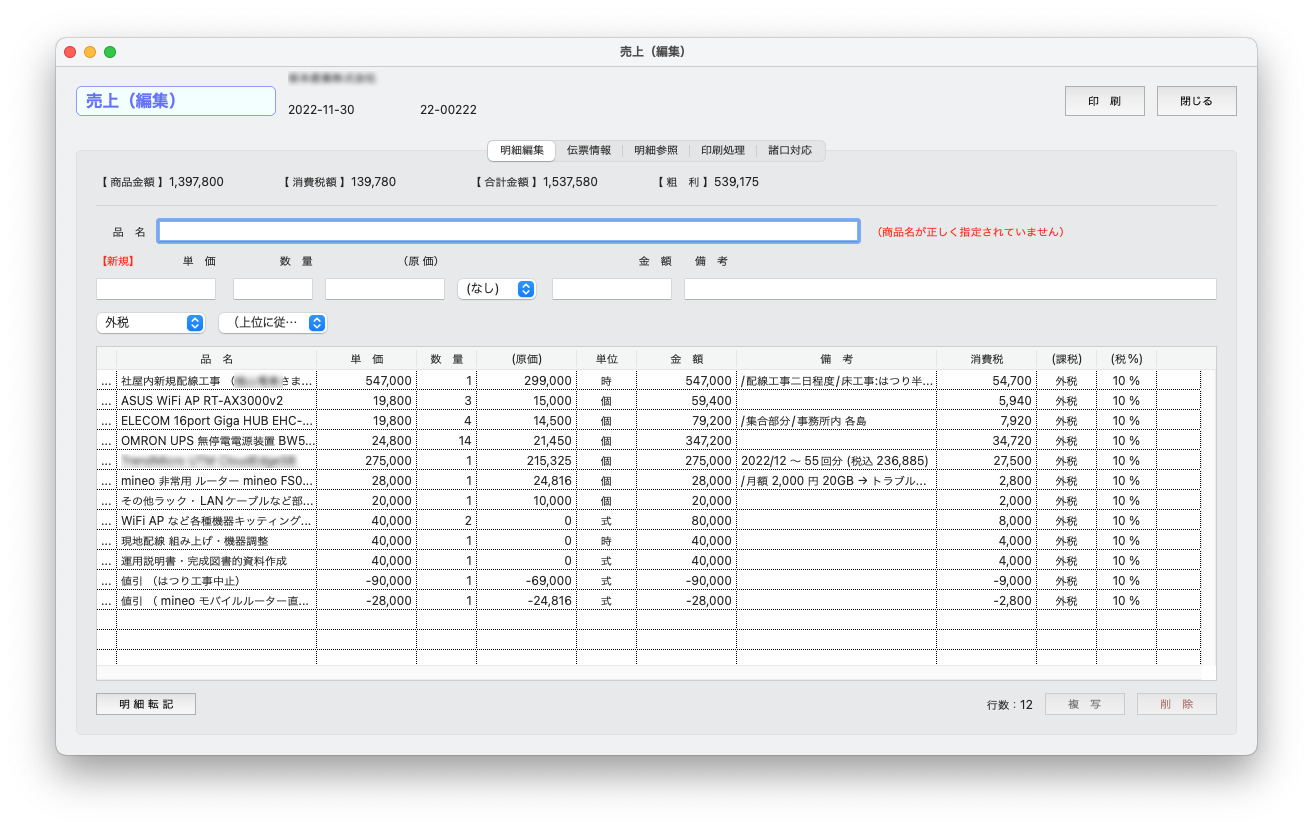The width and height of the screenshot is (1313, 829).
Task: Click the 数量 quantity input field
Action: coord(272,289)
